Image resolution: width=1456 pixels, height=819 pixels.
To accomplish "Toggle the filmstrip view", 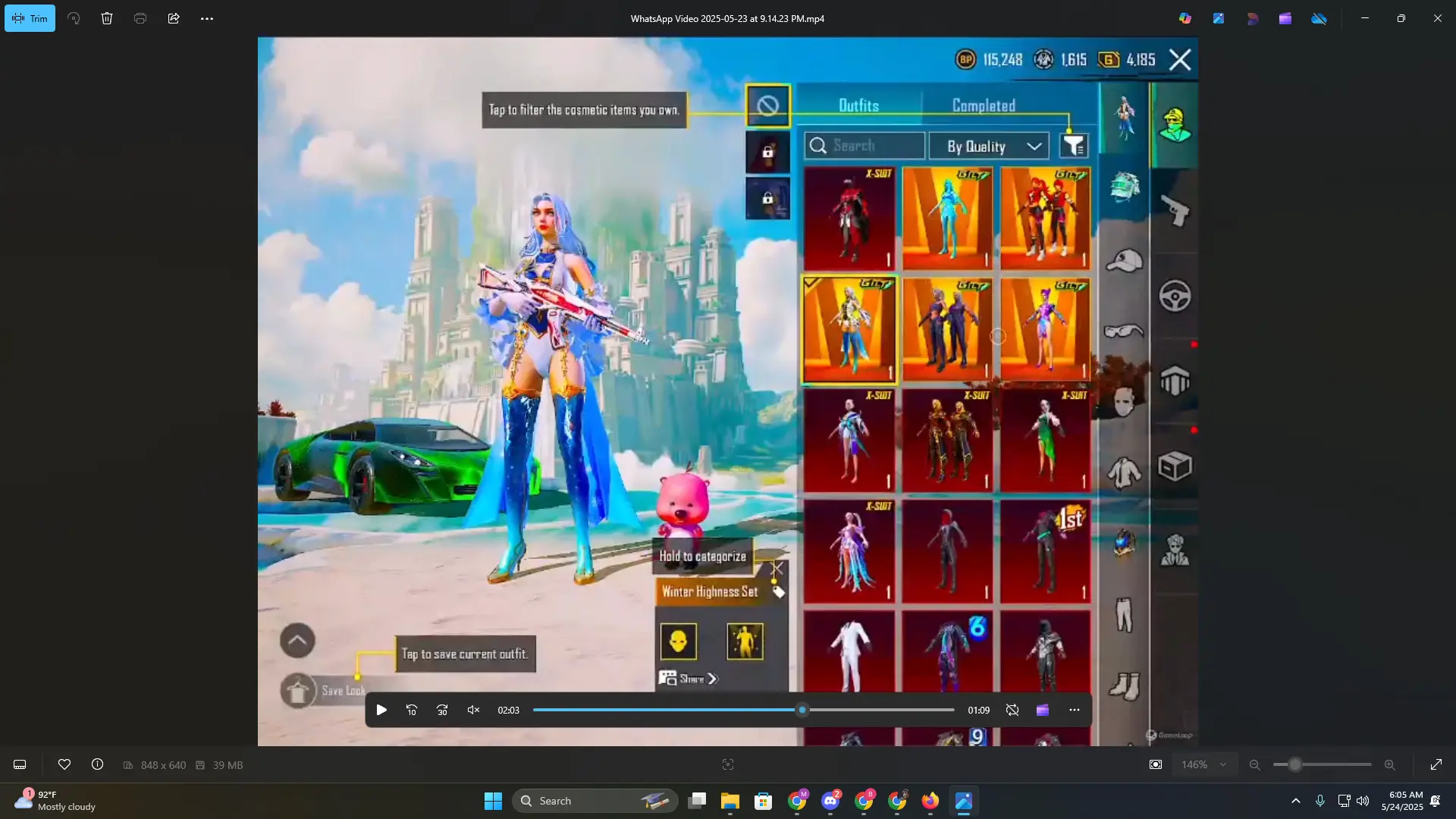I will pyautogui.click(x=20, y=764).
